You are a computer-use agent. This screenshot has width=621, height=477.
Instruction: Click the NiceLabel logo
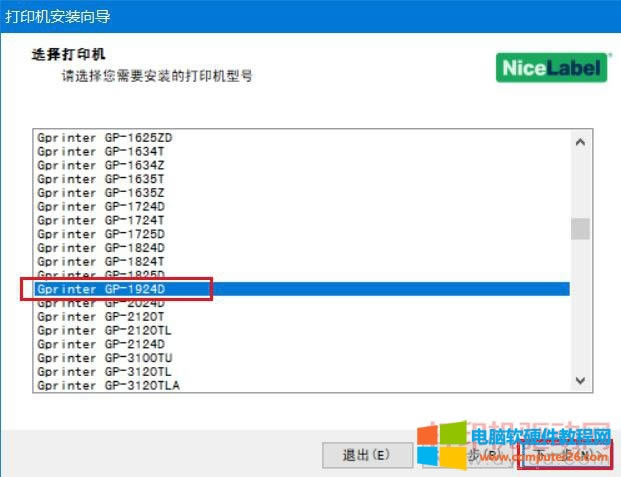[552, 67]
